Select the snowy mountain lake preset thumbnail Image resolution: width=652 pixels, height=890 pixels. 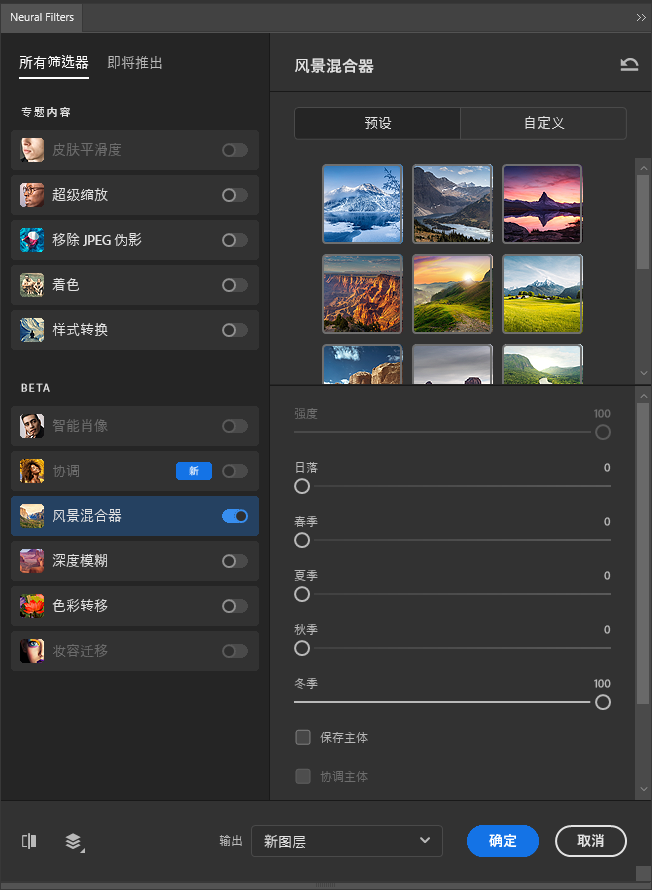click(362, 204)
